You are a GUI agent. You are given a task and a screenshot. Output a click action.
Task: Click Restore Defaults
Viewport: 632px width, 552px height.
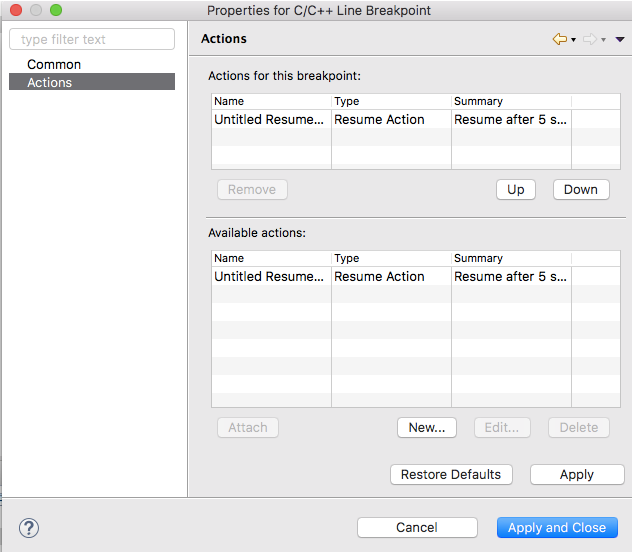[451, 474]
